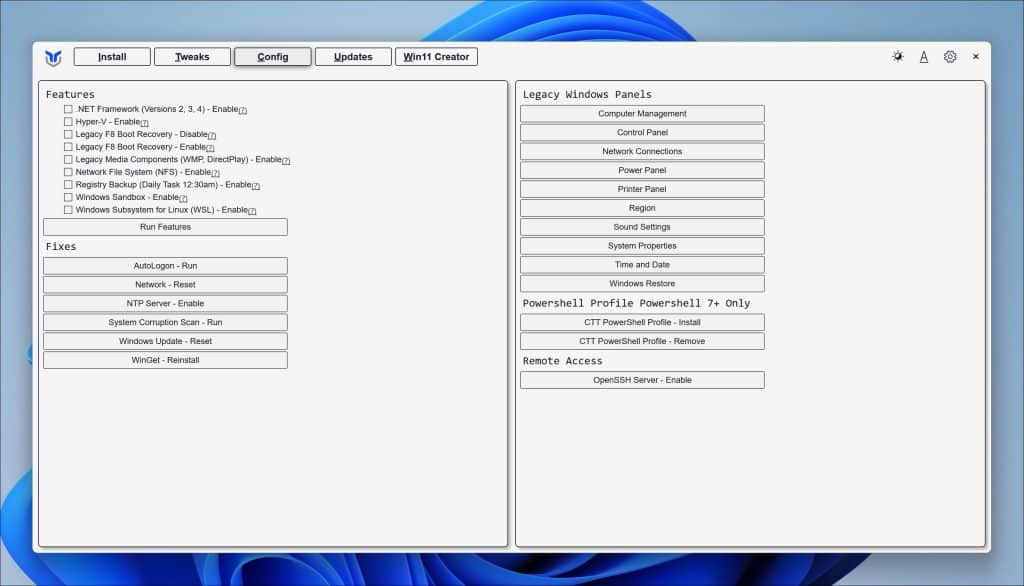The height and width of the screenshot is (586, 1024).
Task: Check Legacy F8 Boot Recovery - Disable
Action: coord(68,134)
